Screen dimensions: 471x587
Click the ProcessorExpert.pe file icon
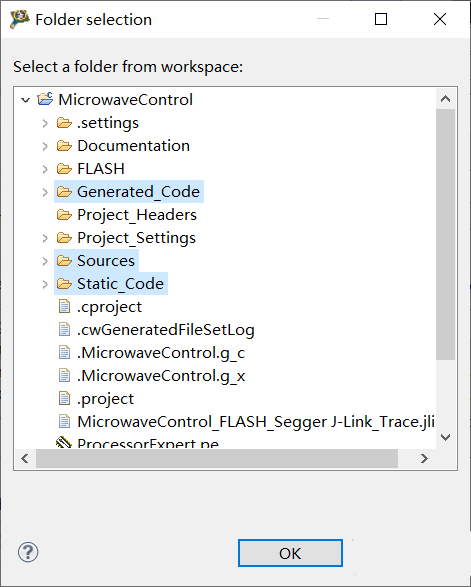(64, 442)
